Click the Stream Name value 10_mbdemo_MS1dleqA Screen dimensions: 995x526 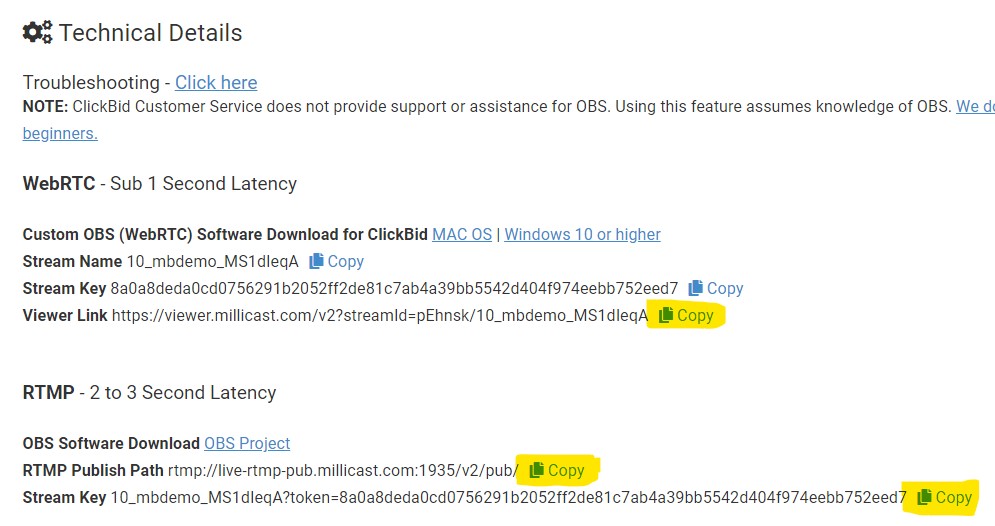pos(212,261)
